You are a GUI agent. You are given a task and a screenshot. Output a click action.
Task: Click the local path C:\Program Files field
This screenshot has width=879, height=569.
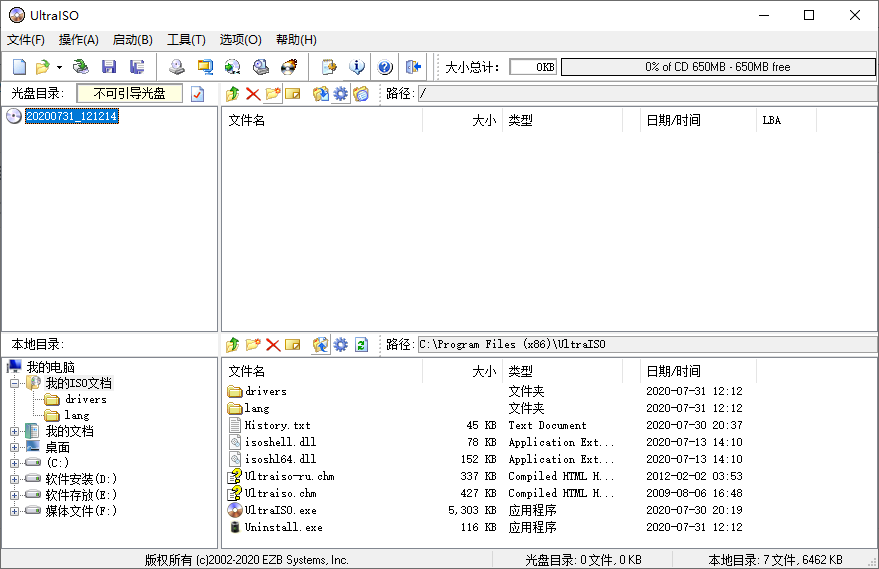pos(647,344)
